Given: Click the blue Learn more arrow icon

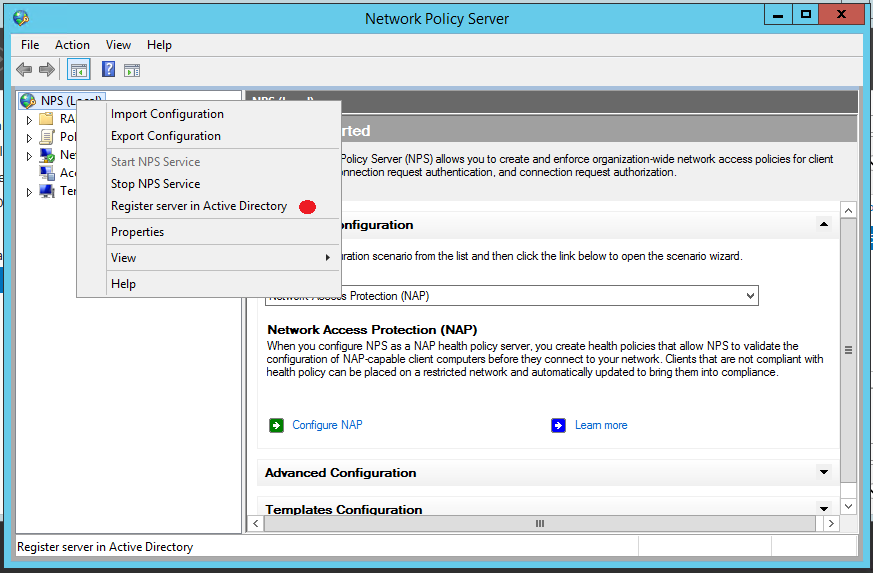Looking at the screenshot, I should pyautogui.click(x=558, y=425).
